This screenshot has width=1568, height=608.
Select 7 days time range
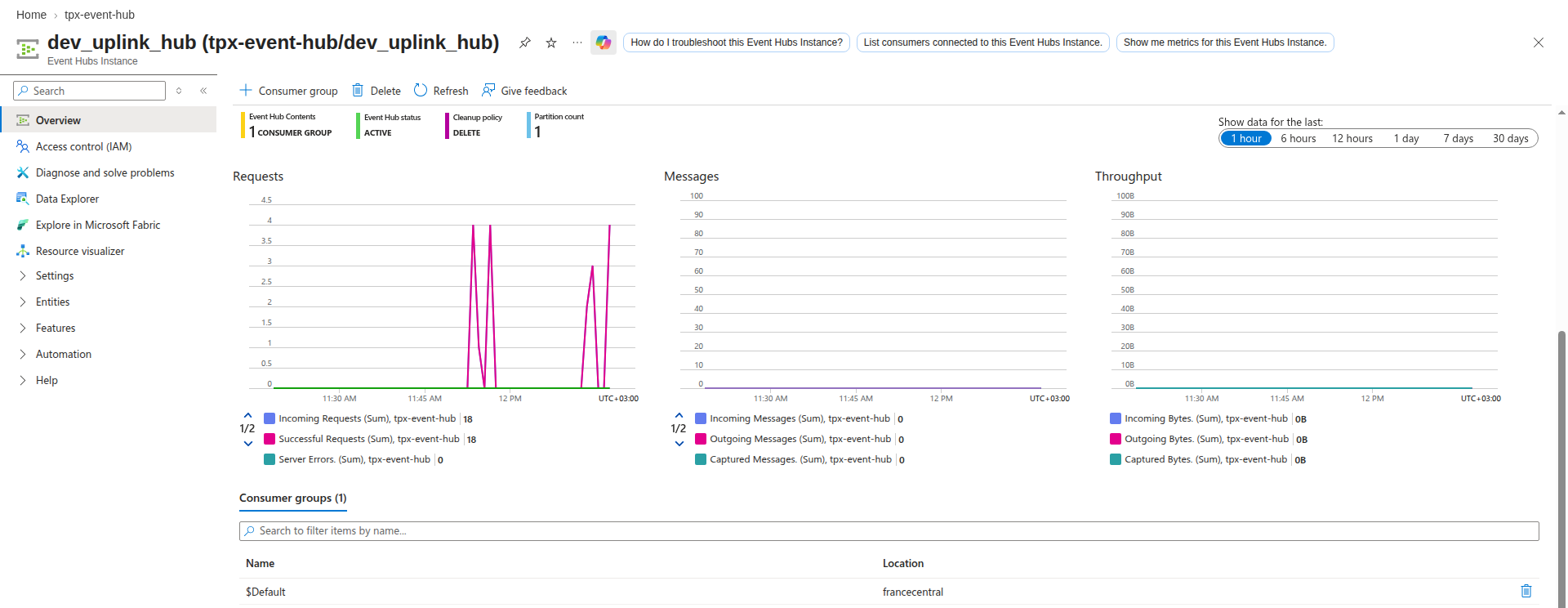[x=1459, y=138]
